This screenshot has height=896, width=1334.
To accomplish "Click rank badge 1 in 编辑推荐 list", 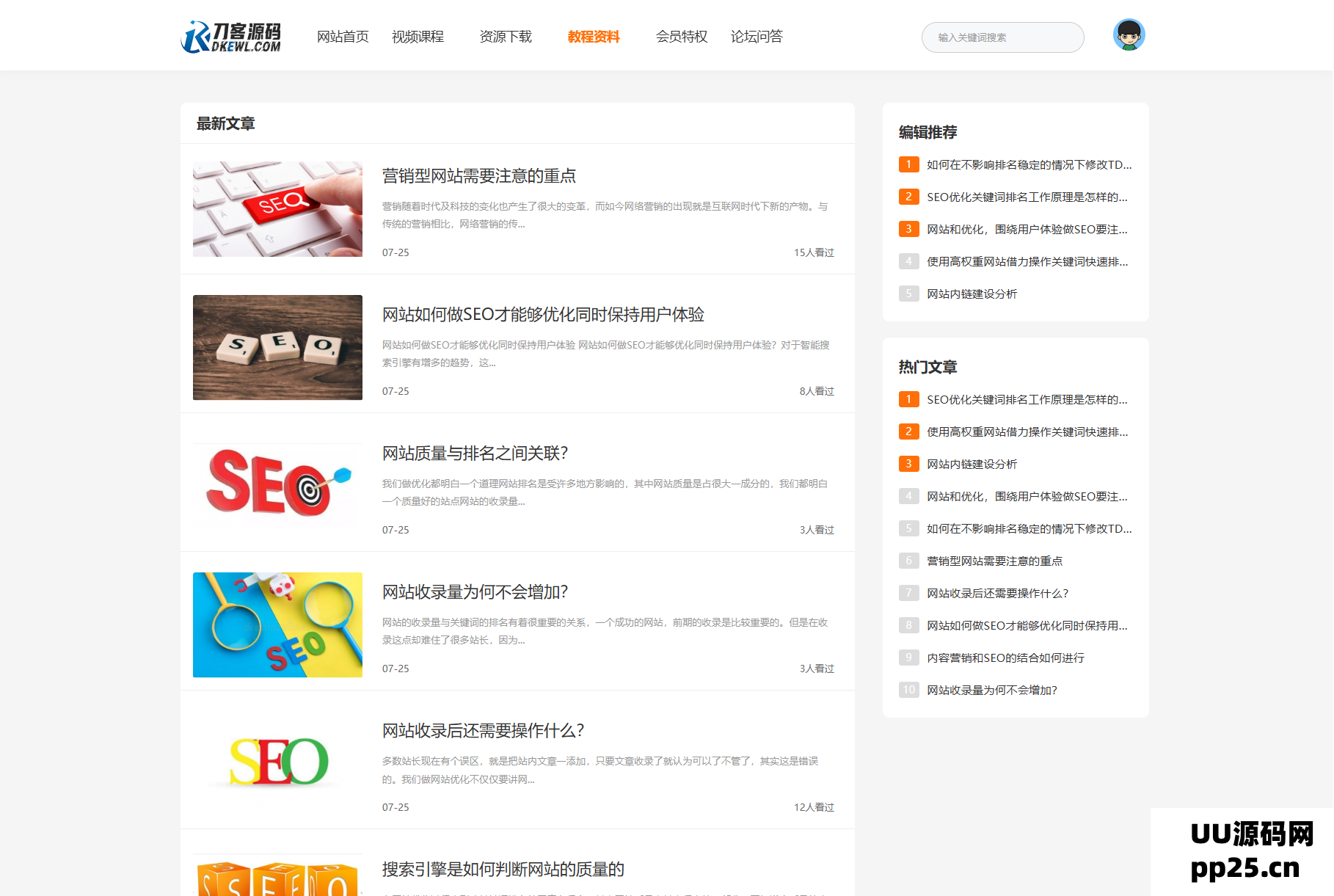I will coord(908,164).
